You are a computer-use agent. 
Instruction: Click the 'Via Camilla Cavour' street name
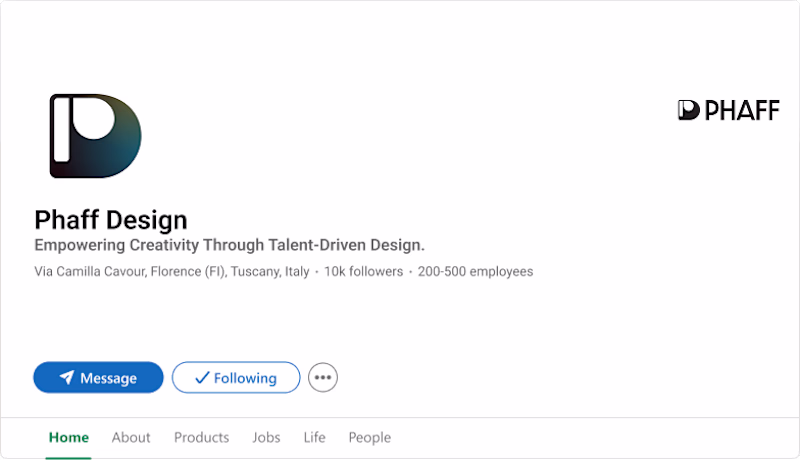(90, 271)
